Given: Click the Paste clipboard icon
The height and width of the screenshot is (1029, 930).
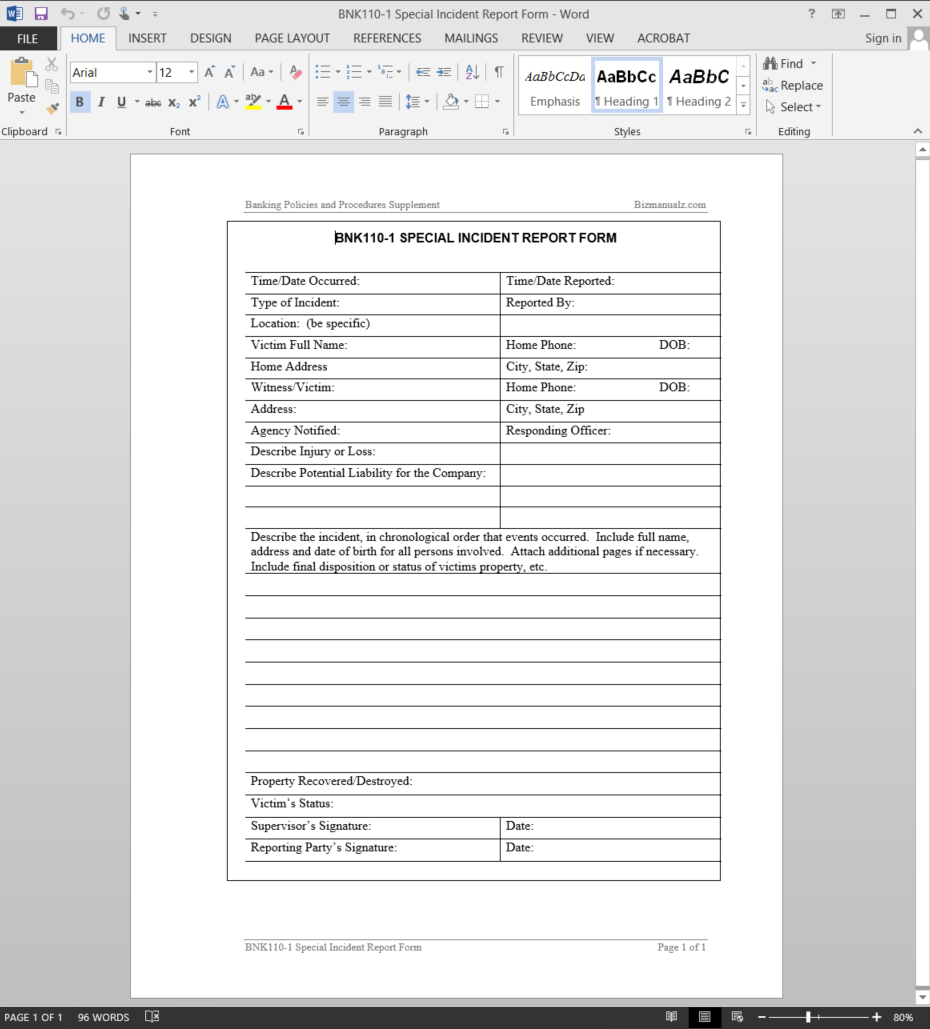Looking at the screenshot, I should point(22,72).
